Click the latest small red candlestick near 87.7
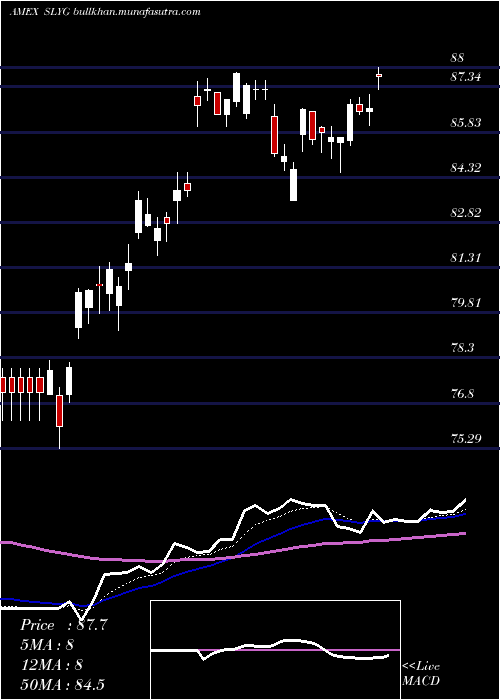The image size is (500, 700). [x=379, y=76]
